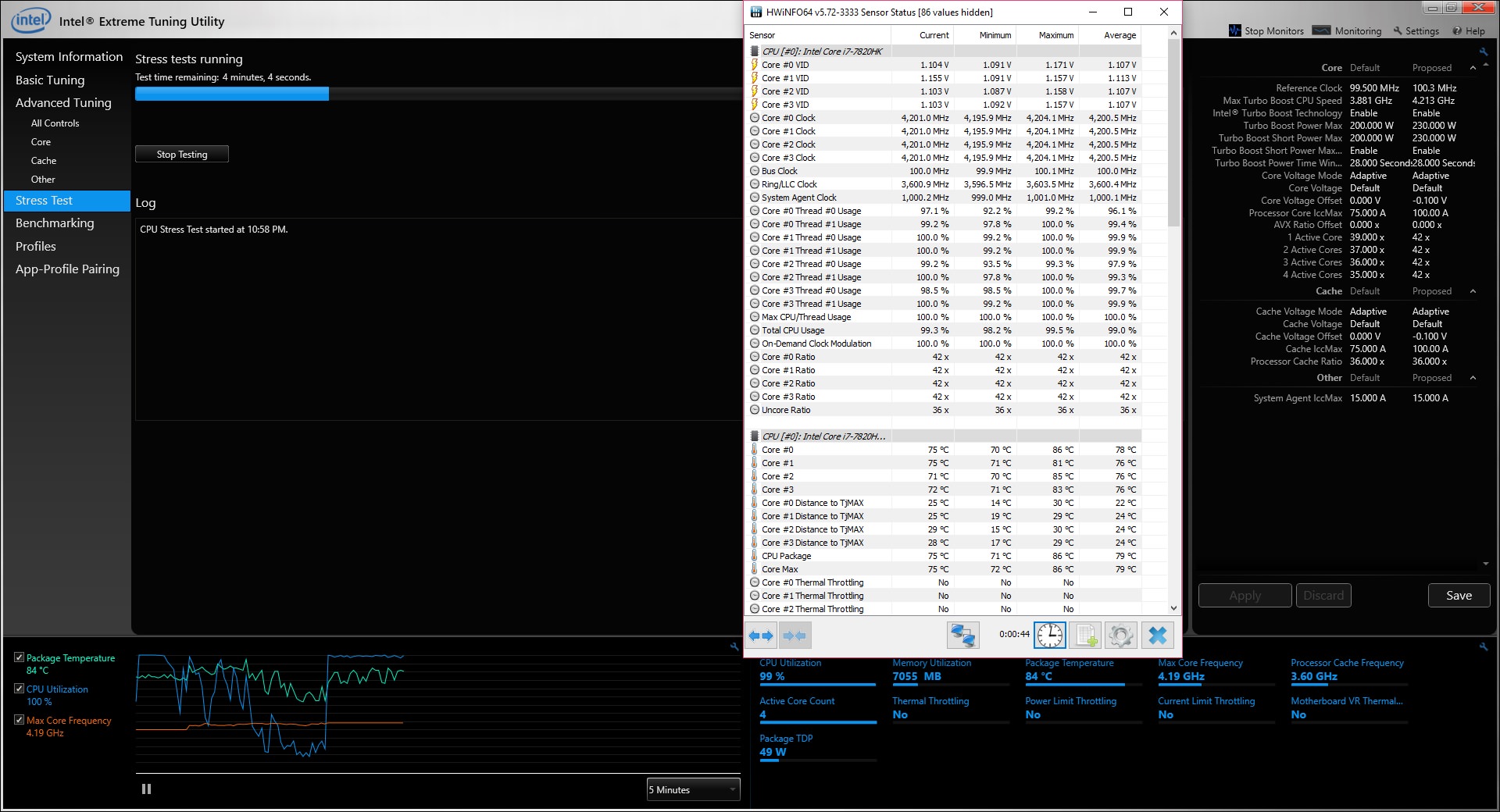
Task: Click the Monitoring graph icon in XTU
Action: click(1321, 30)
